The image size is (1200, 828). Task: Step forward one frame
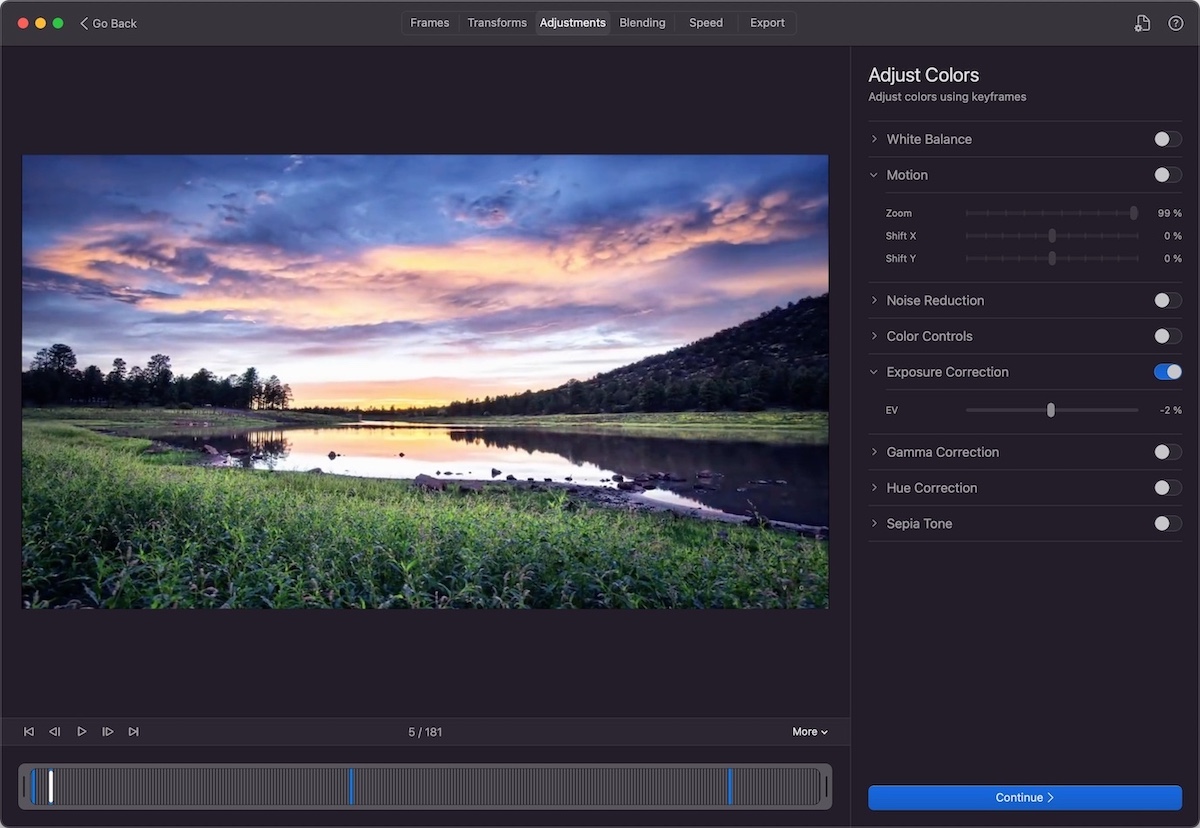(108, 732)
